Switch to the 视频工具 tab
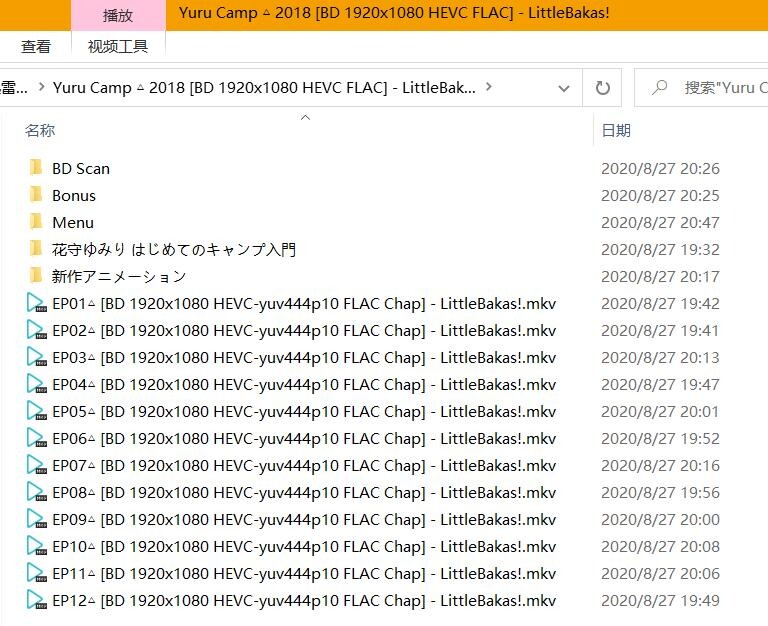Image resolution: width=768 pixels, height=626 pixels. 118,46
